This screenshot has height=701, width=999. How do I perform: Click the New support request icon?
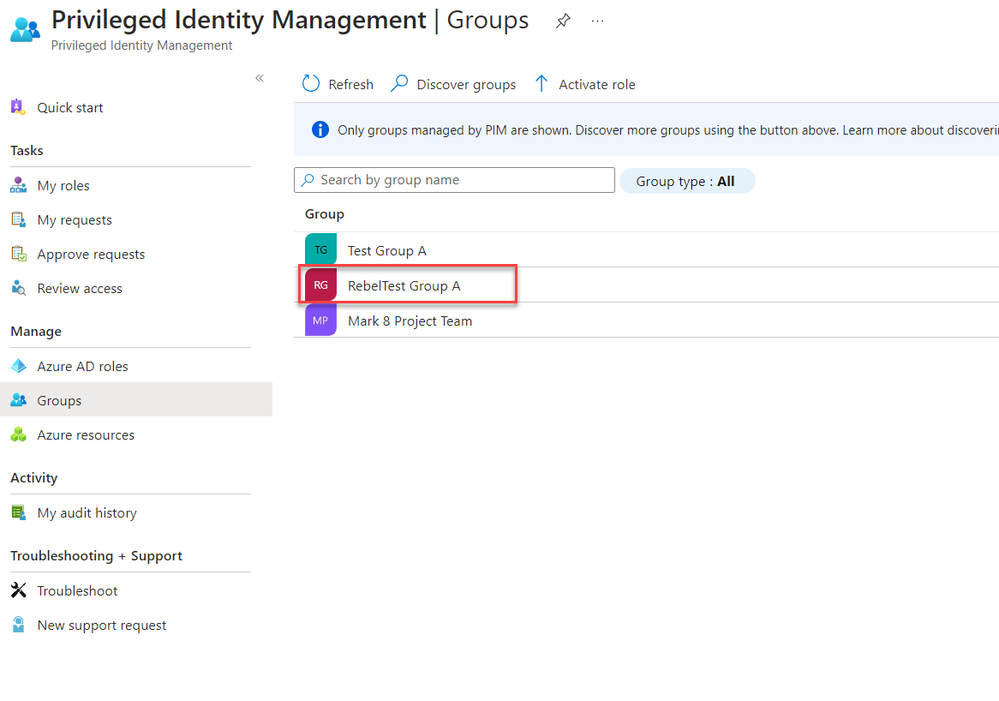18,625
